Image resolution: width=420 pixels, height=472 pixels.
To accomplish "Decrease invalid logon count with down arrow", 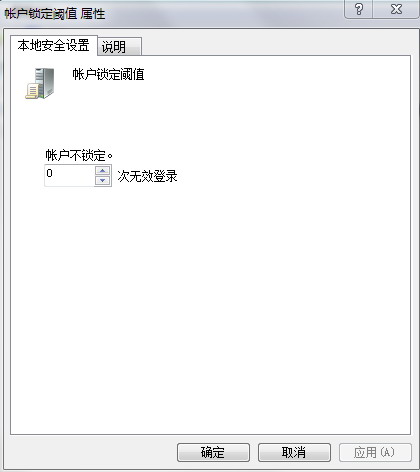I will click(x=102, y=180).
